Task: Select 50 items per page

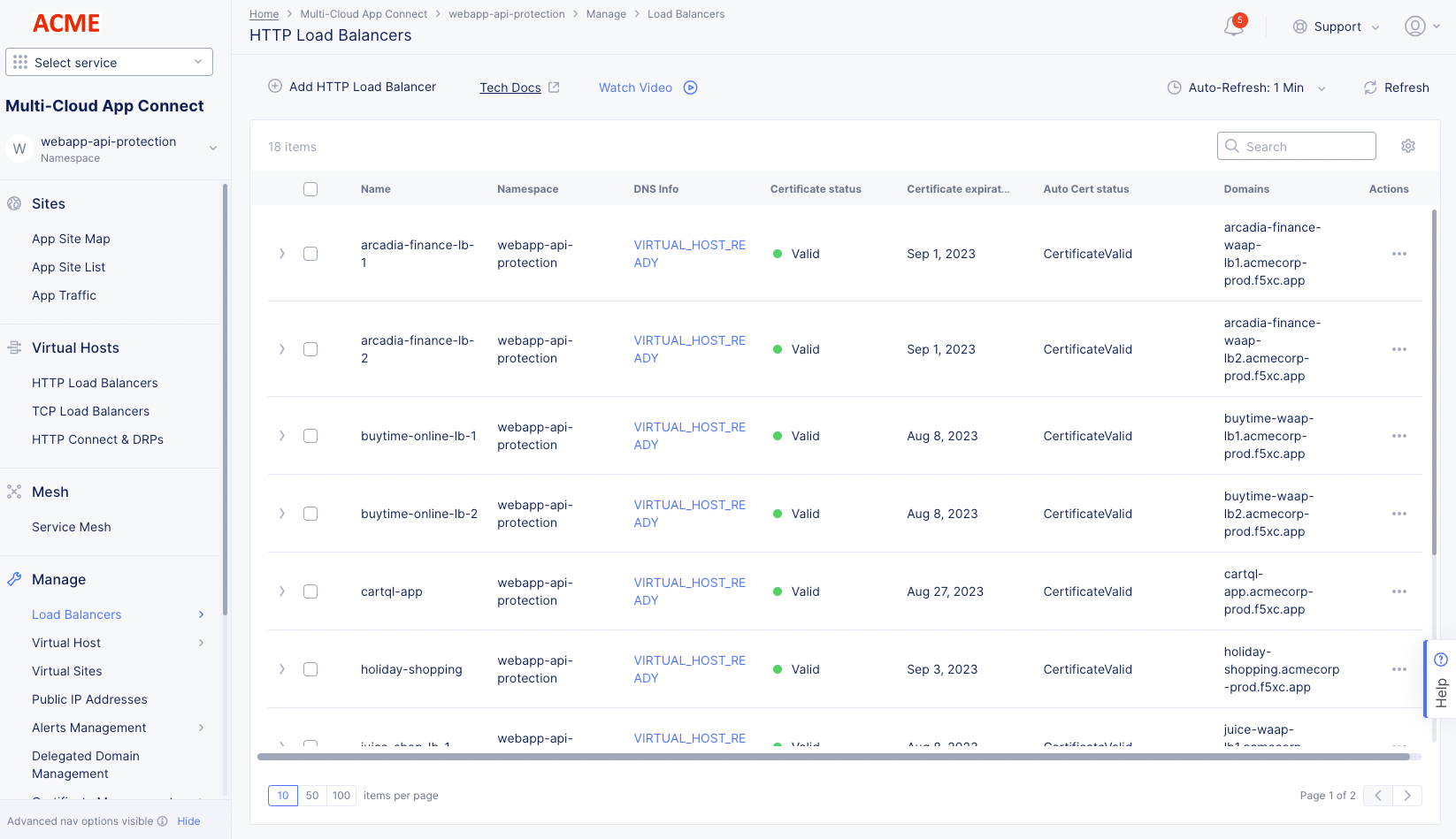Action: (x=311, y=795)
